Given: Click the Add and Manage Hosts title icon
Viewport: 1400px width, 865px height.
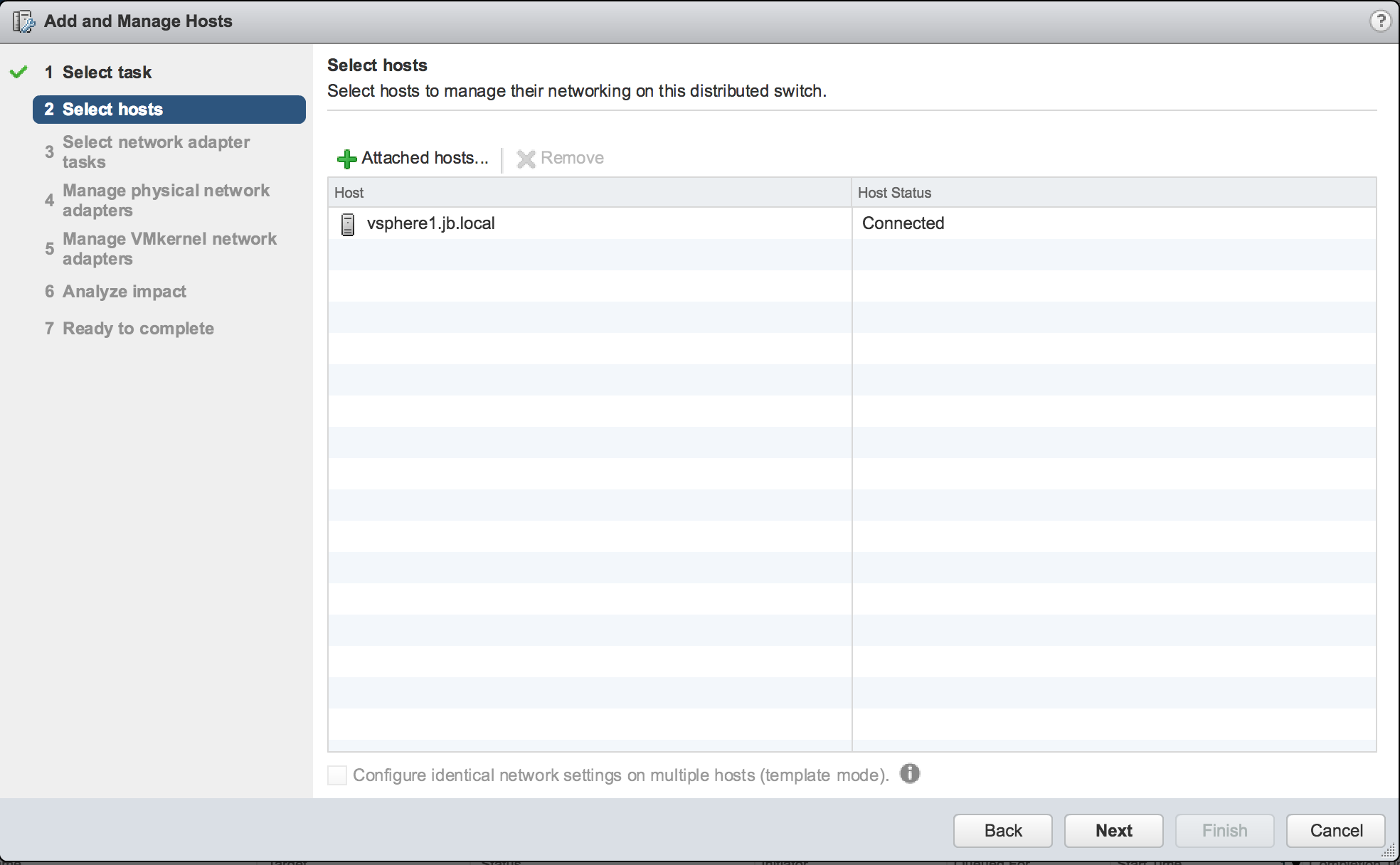Looking at the screenshot, I should click(23, 21).
